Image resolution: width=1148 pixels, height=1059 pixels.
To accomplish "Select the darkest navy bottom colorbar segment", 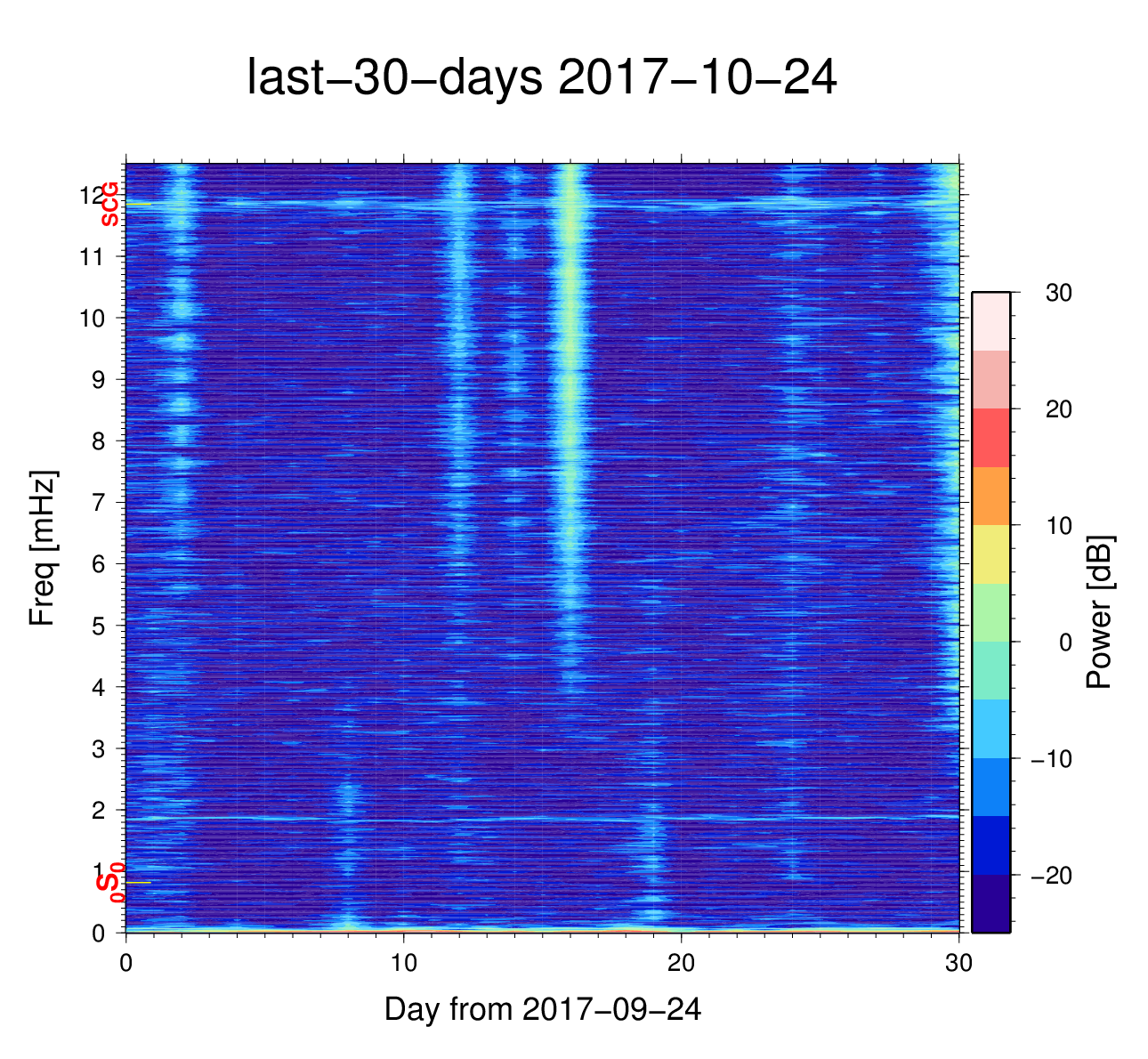I will 990,903.
